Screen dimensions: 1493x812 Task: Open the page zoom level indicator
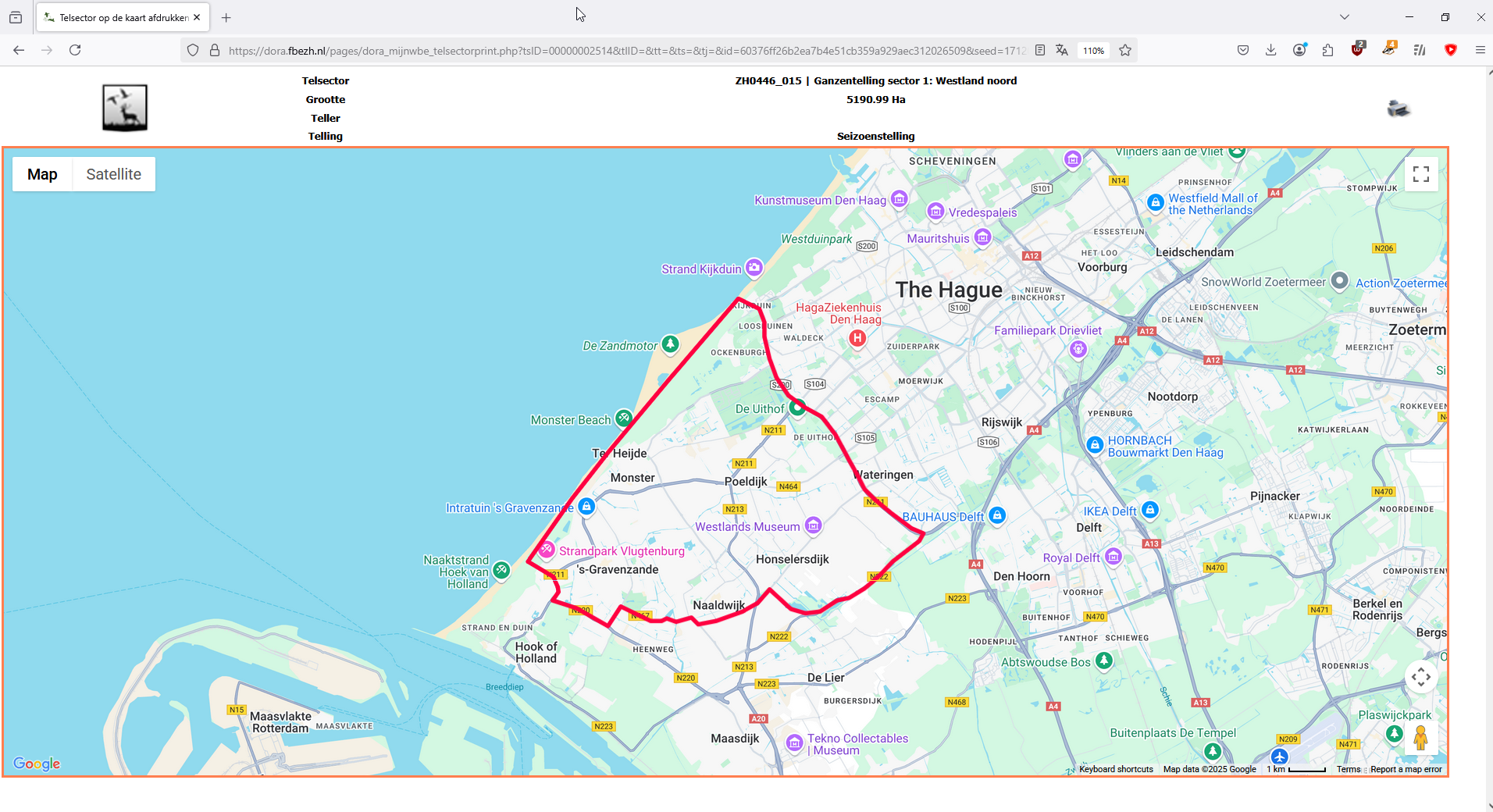click(1093, 51)
